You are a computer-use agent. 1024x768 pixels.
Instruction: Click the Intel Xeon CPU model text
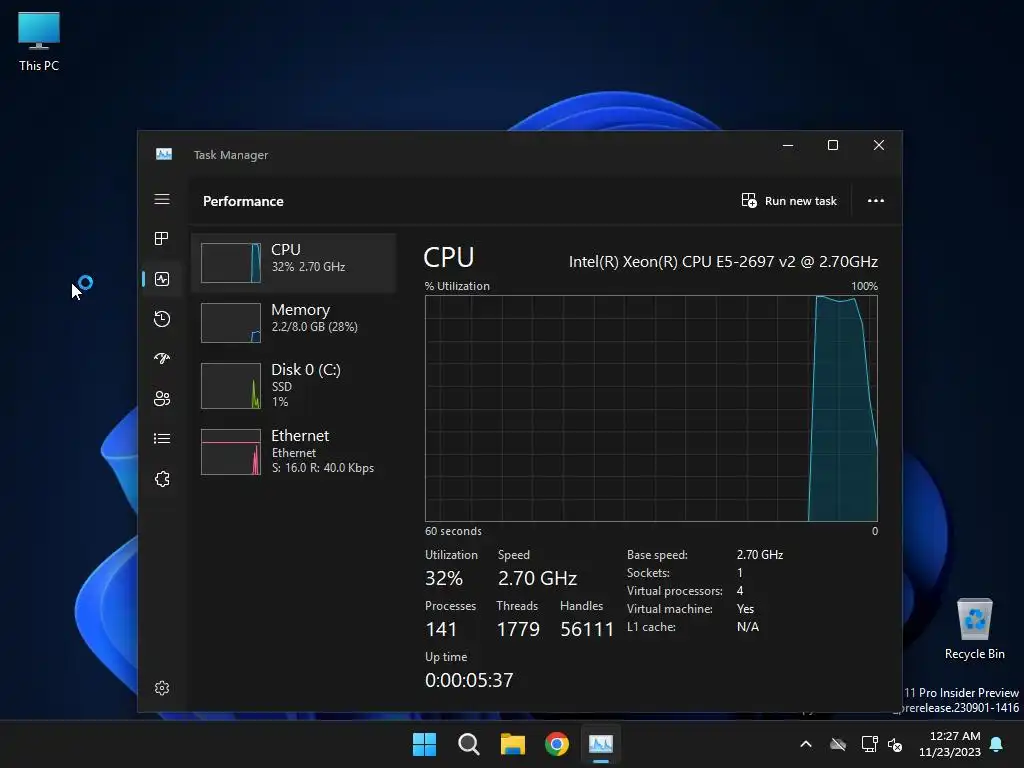pyautogui.click(x=723, y=262)
